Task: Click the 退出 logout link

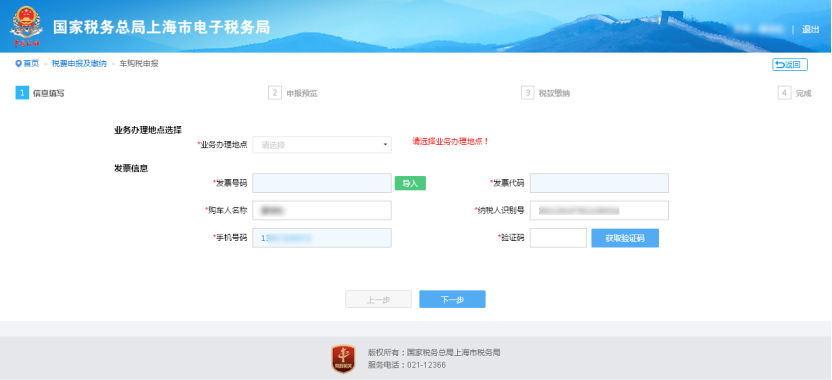Action: [x=810, y=30]
